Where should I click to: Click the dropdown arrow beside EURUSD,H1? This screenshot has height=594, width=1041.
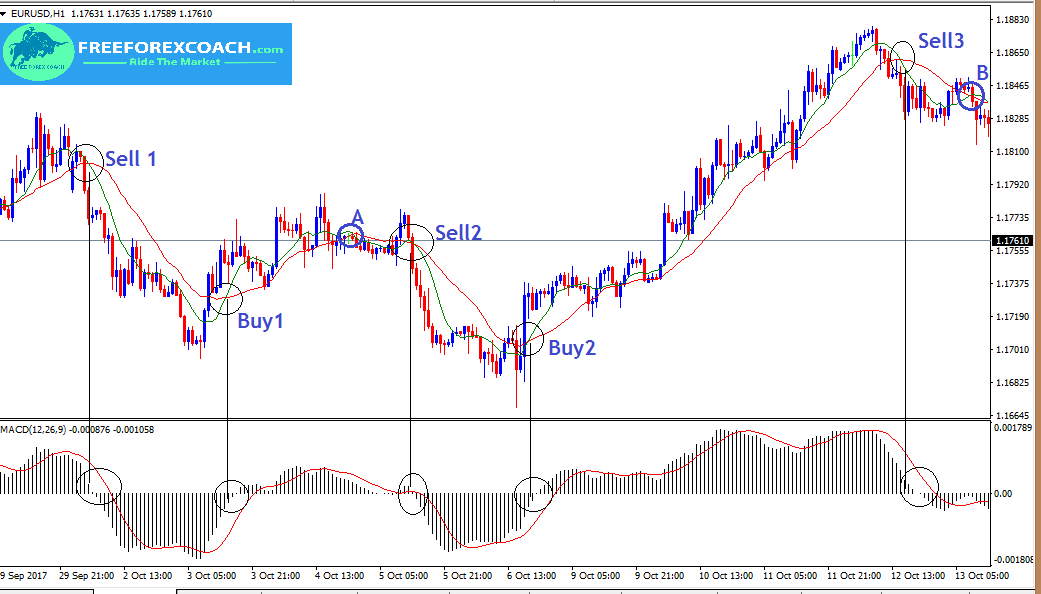click(x=7, y=11)
